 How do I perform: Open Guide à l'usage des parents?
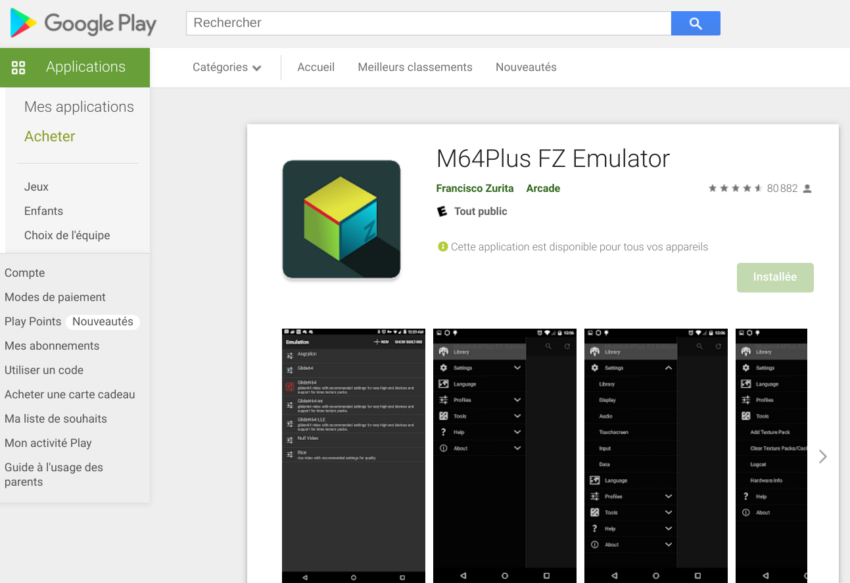(x=54, y=475)
